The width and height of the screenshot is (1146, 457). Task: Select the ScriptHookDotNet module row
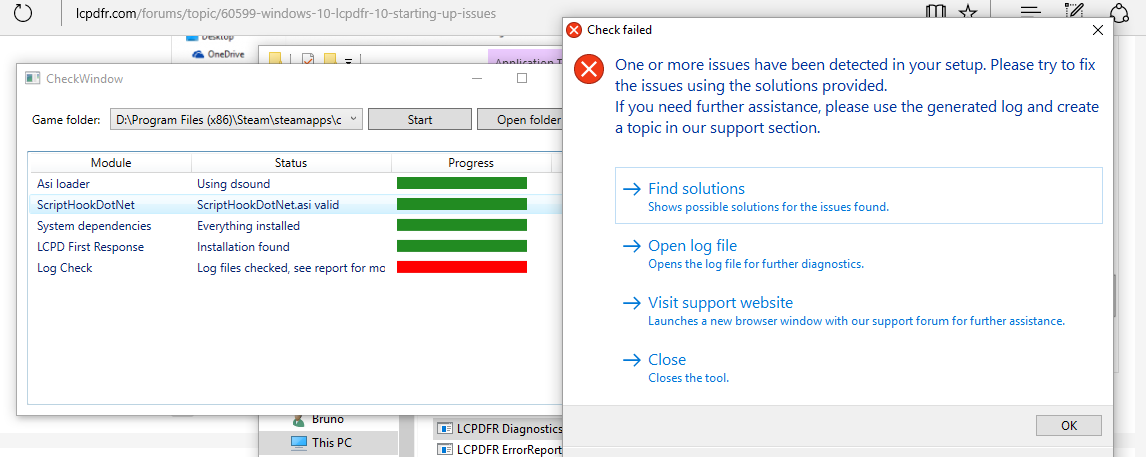(295, 205)
